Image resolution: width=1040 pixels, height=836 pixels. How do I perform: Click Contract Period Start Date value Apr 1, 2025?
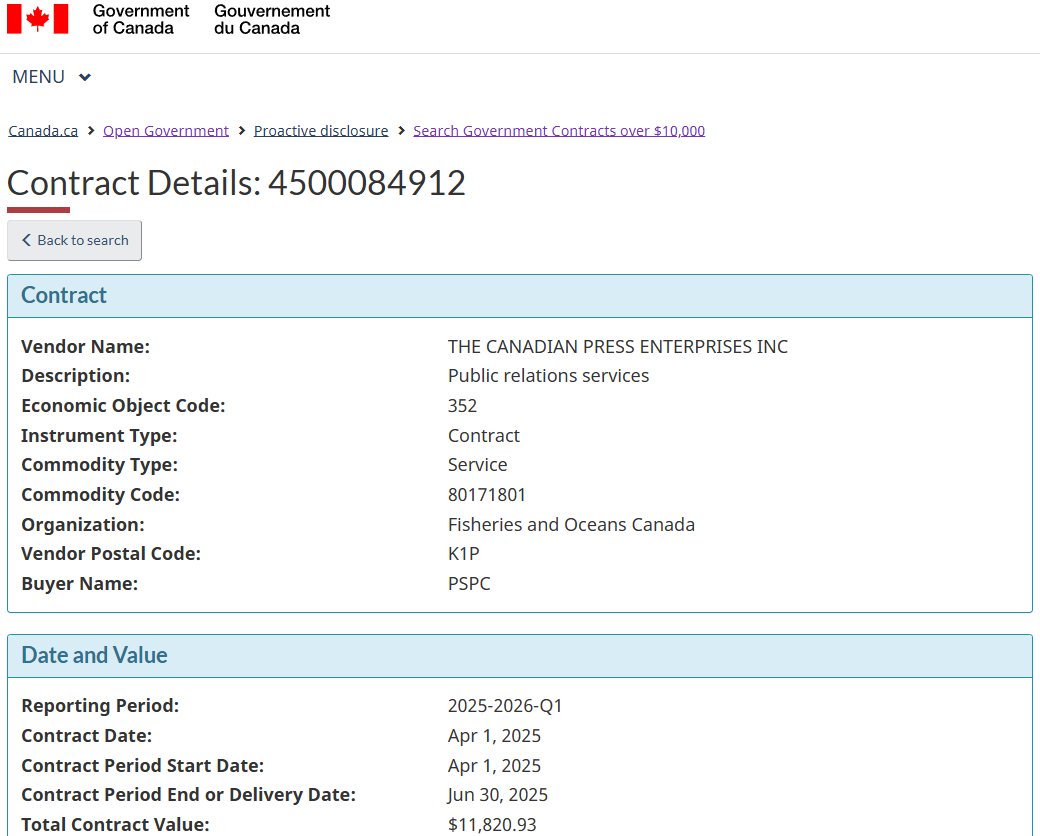coord(494,765)
